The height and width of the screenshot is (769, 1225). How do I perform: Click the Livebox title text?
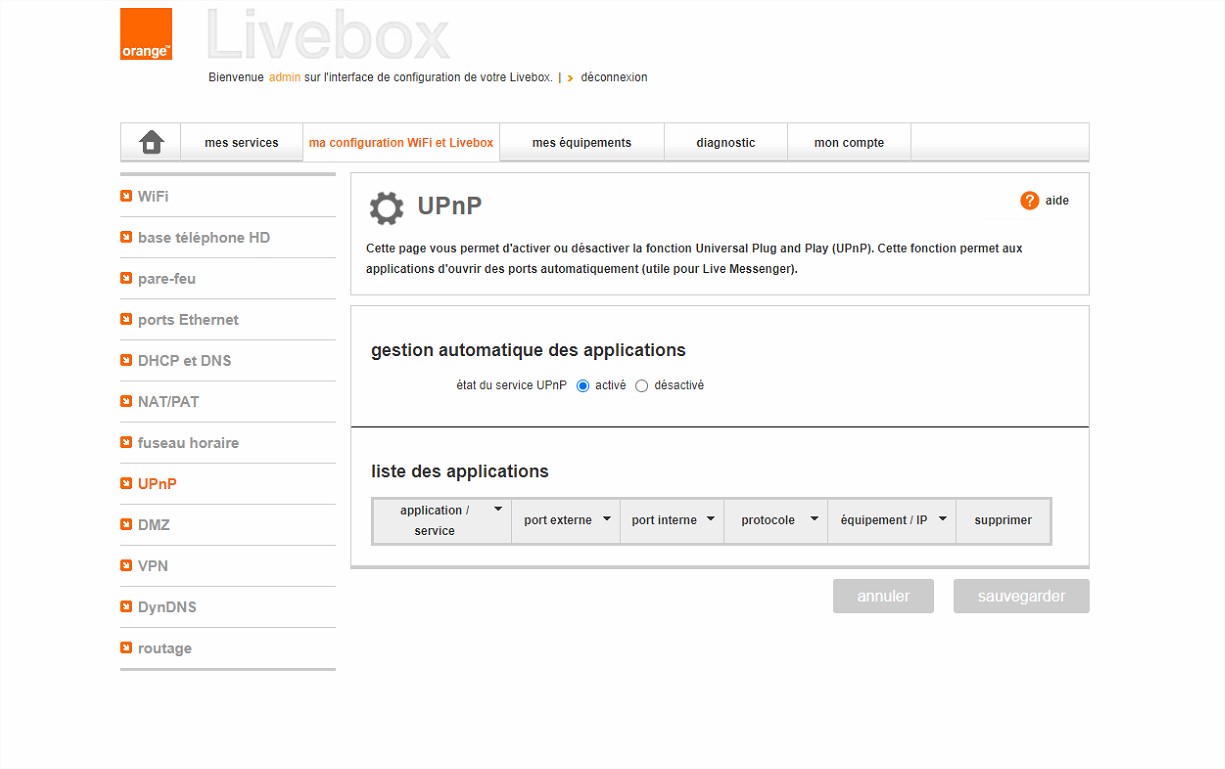[x=328, y=36]
